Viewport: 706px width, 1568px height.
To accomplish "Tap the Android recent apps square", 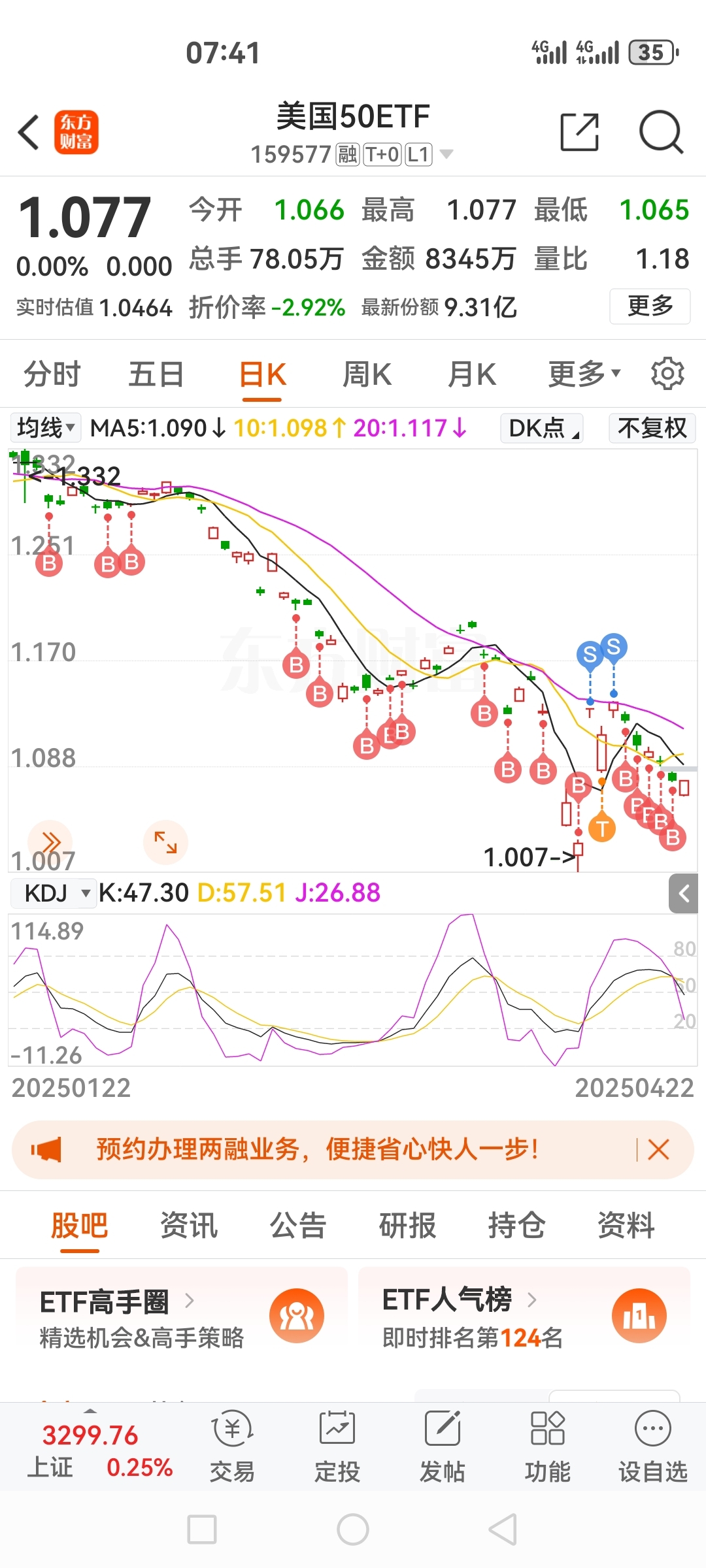I will 202,1529.
